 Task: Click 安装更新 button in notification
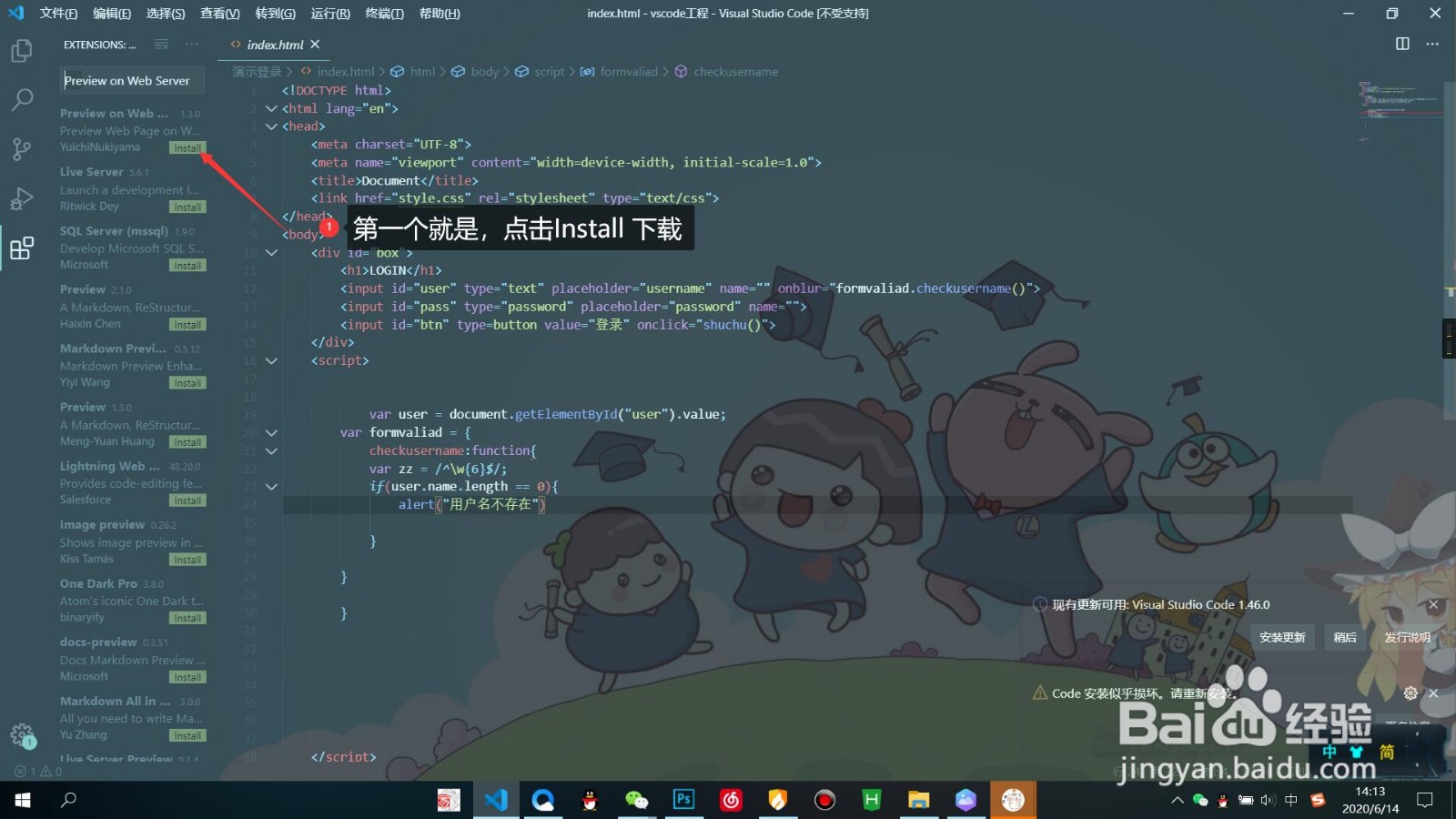coord(1282,638)
